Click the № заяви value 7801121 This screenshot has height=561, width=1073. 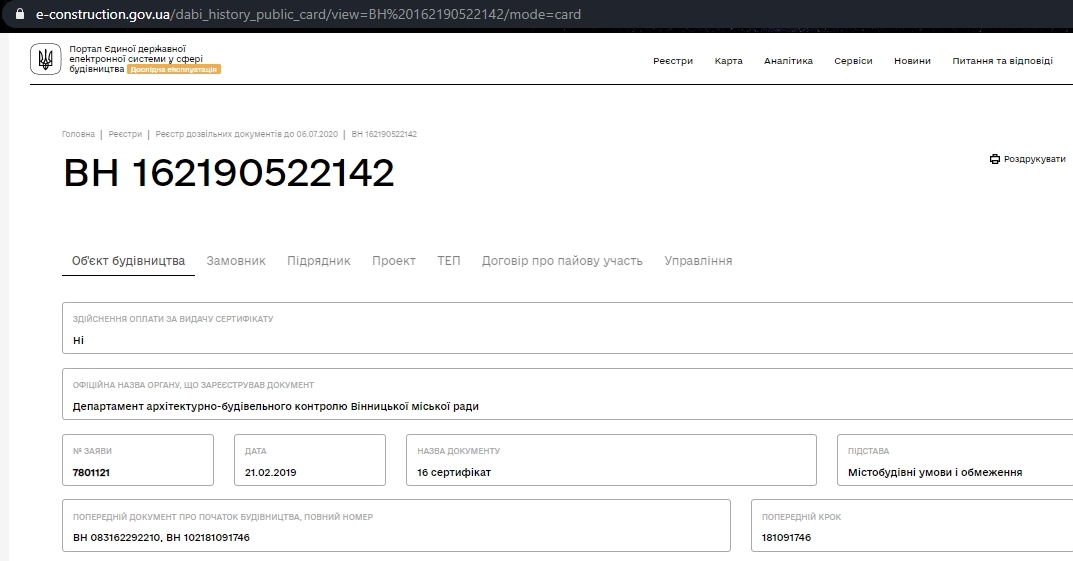(x=91, y=472)
